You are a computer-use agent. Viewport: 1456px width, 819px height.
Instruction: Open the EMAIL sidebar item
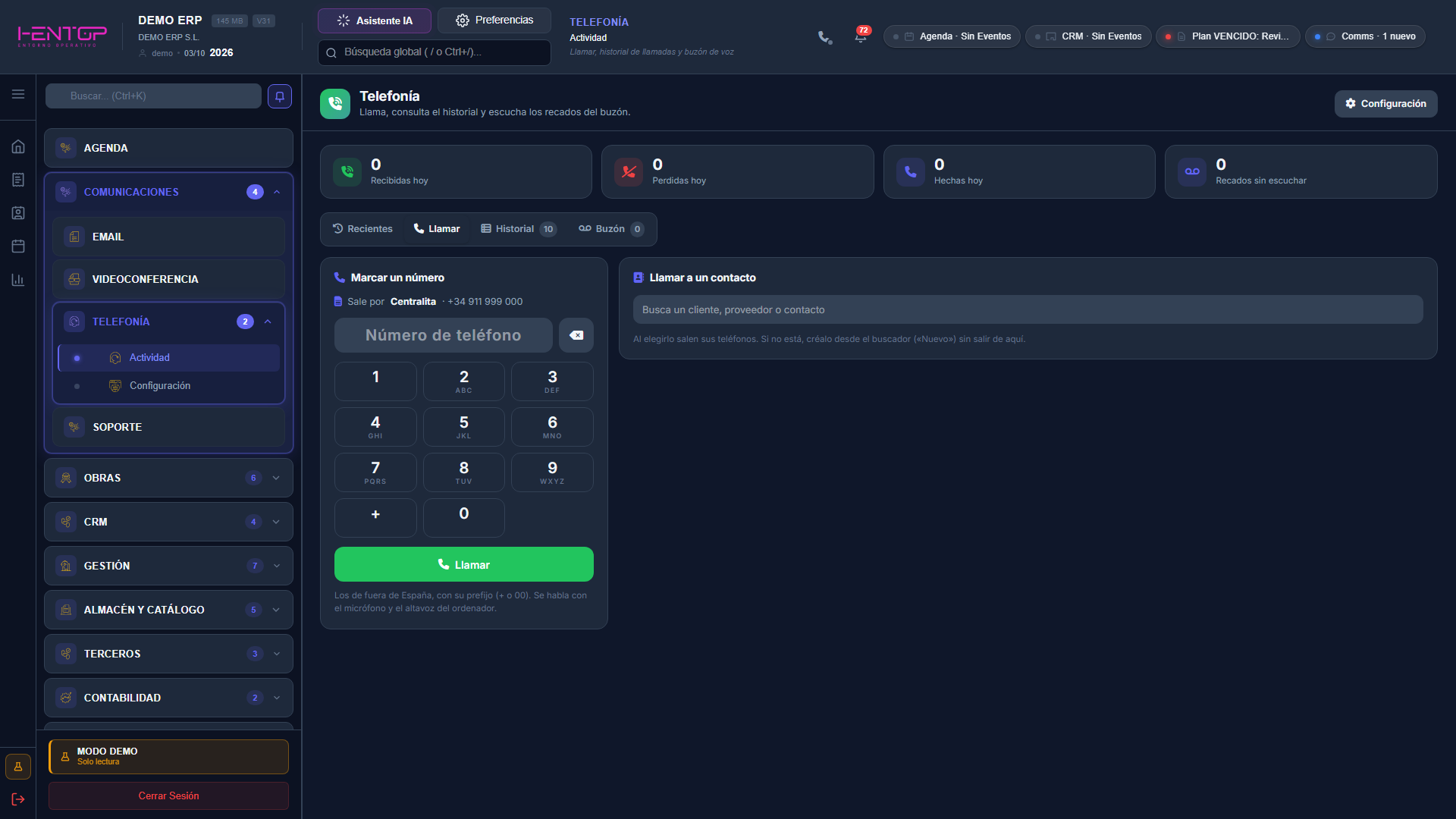tap(168, 237)
